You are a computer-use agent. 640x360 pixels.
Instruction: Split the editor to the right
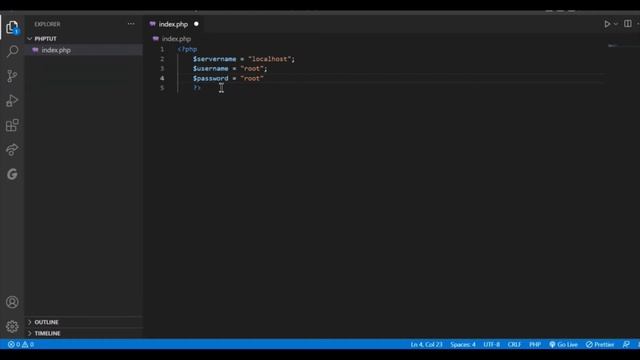pyautogui.click(x=628, y=24)
